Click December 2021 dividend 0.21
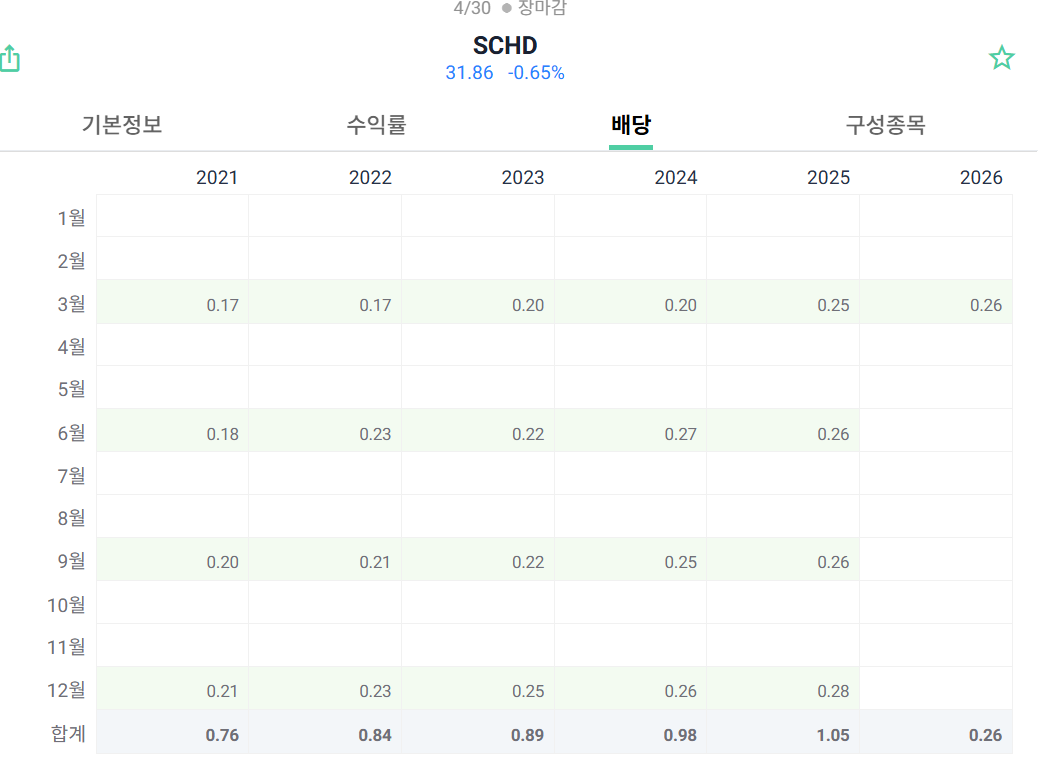Viewport: 1043px width, 770px height. [x=222, y=692]
